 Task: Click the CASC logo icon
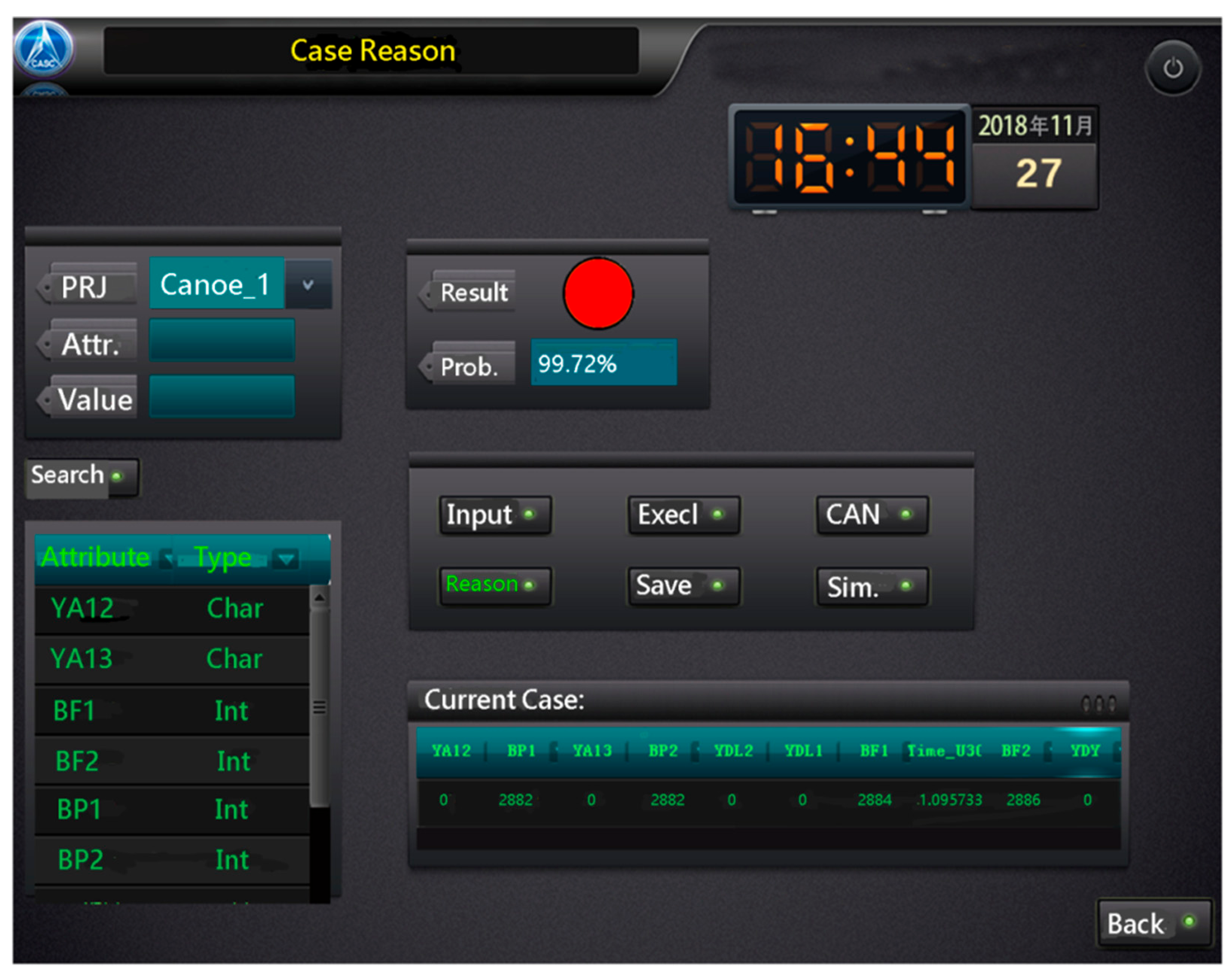coord(43,48)
